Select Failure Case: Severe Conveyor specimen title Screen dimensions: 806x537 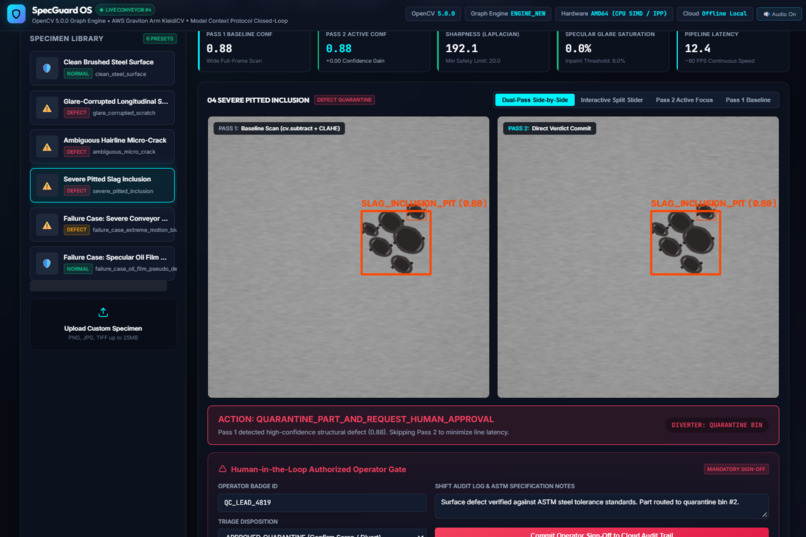point(116,218)
